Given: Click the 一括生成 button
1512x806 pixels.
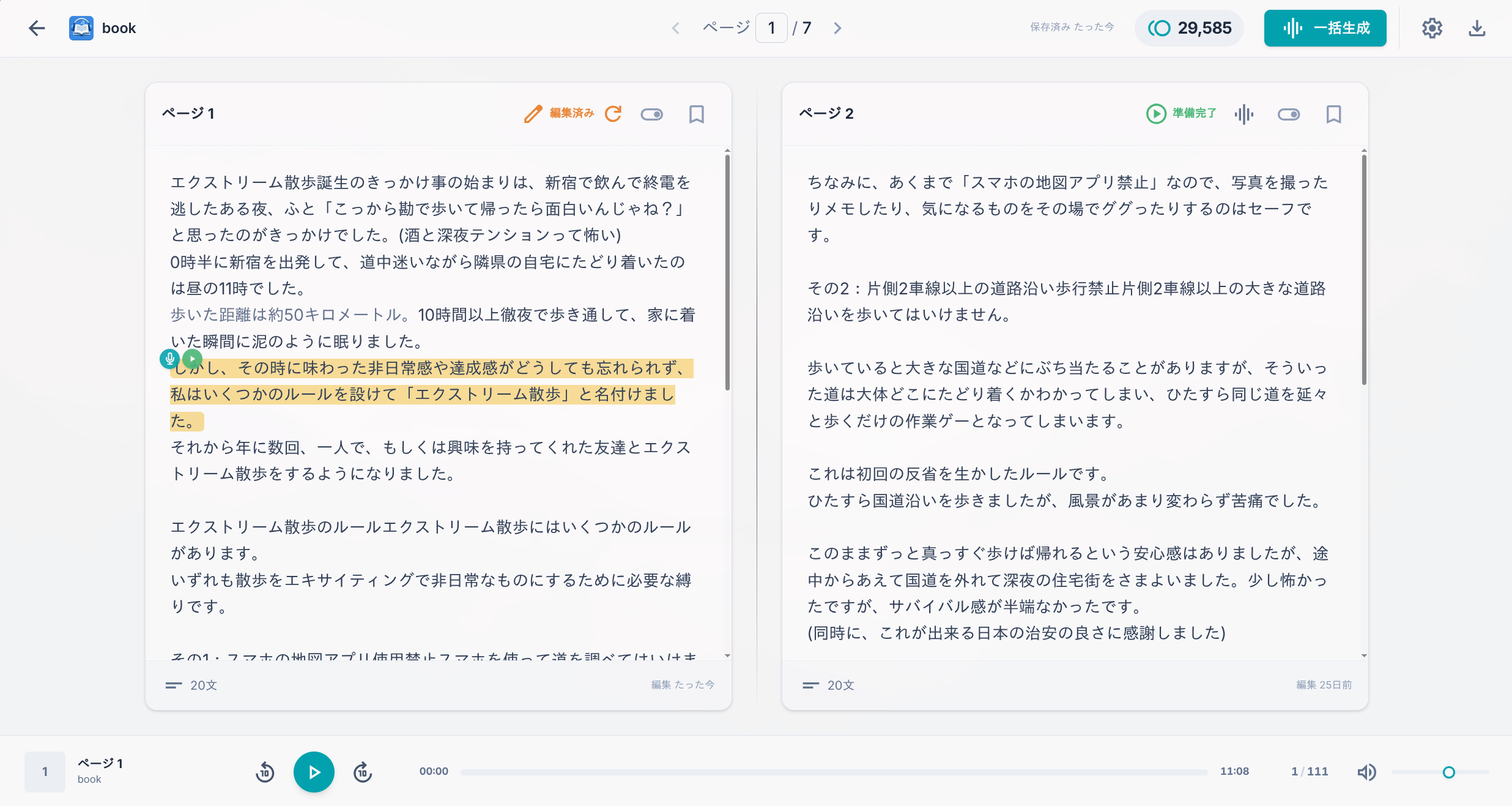Looking at the screenshot, I should (x=1325, y=28).
